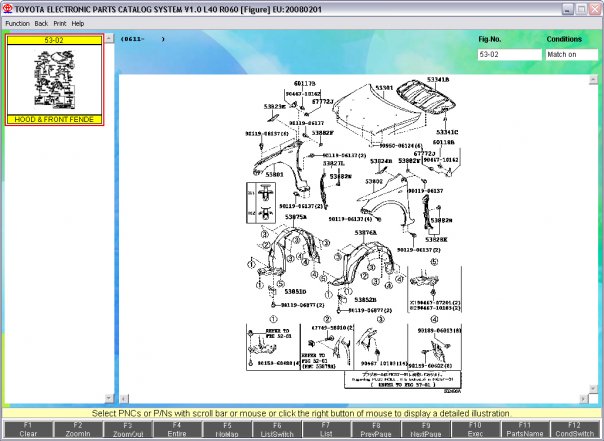Select the 53-02 Hood & Front Fender thumbnail
The image size is (604, 441).
point(53,80)
